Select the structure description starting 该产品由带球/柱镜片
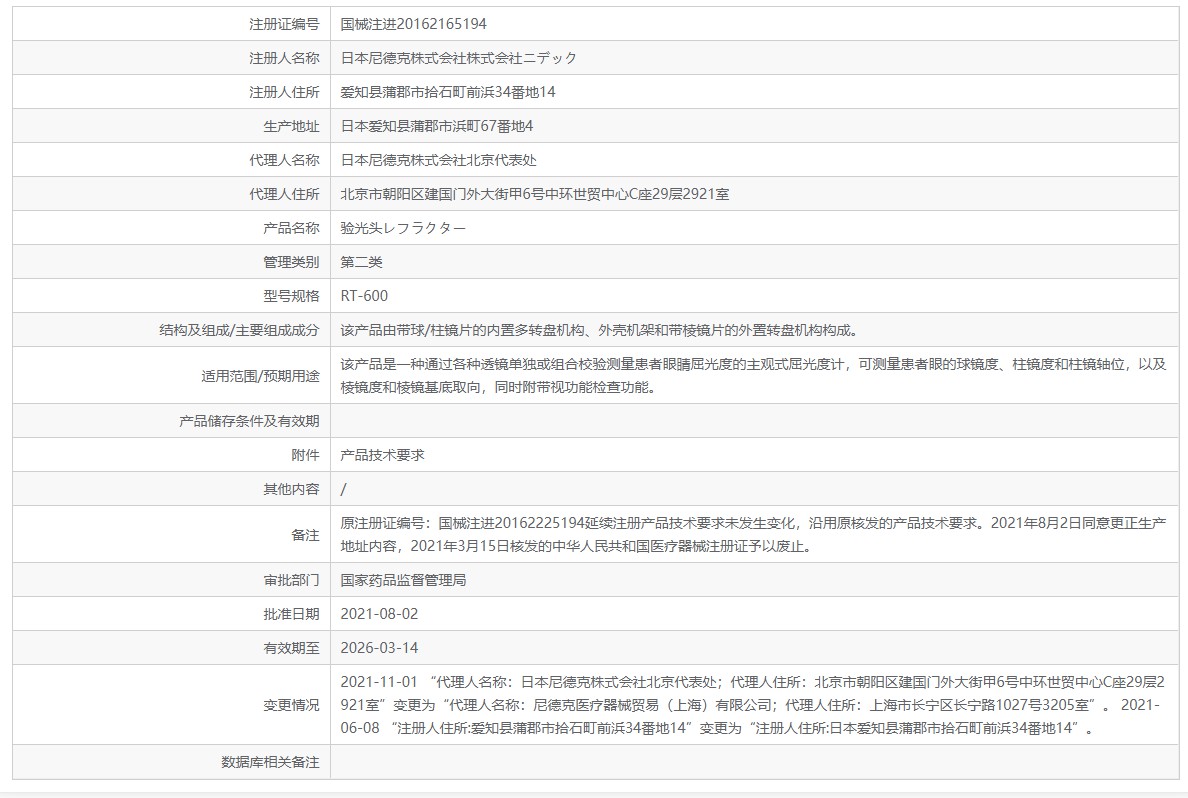1188x798 pixels. pos(599,331)
